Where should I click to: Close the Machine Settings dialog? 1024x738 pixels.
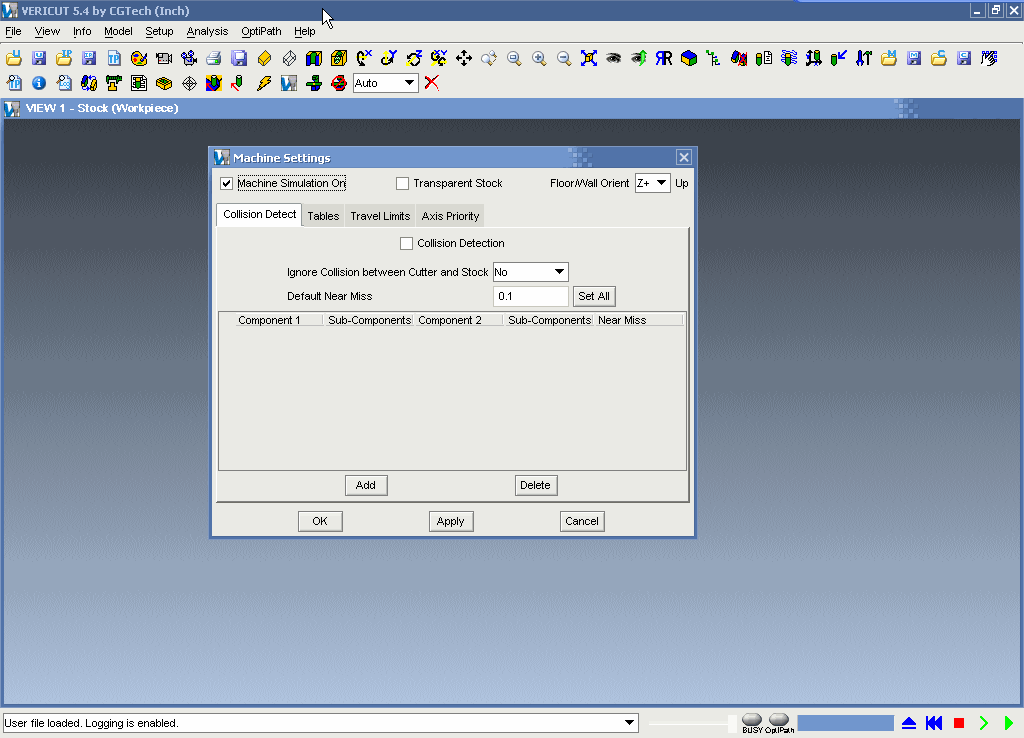point(684,157)
